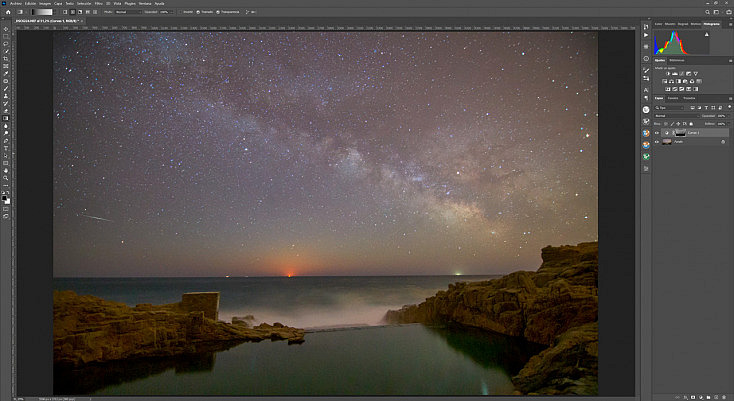Screen dimensions: 734x401
Task: Open the Character panel icon
Action: coord(646,90)
